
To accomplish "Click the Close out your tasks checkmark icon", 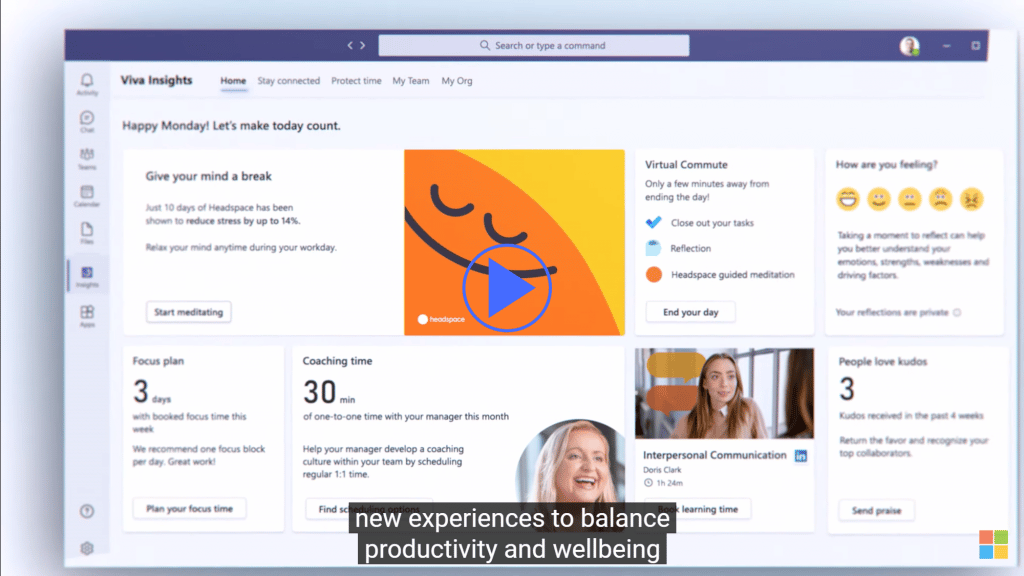I will point(653,222).
